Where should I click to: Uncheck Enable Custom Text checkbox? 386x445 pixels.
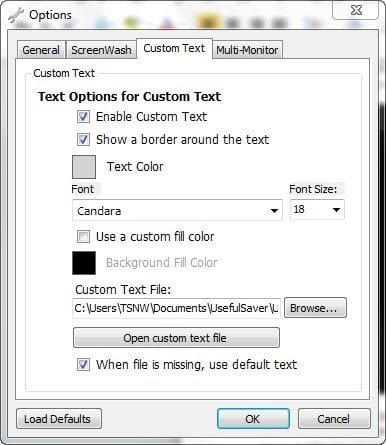click(83, 117)
